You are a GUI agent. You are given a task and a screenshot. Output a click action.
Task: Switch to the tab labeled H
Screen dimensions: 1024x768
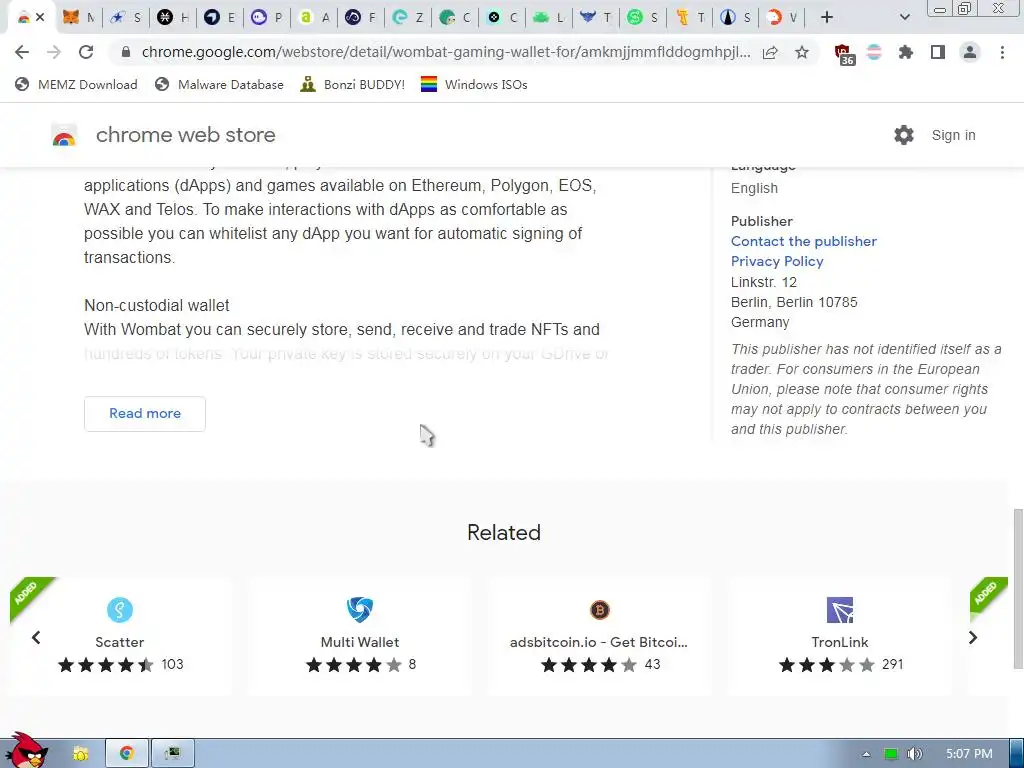tap(173, 18)
